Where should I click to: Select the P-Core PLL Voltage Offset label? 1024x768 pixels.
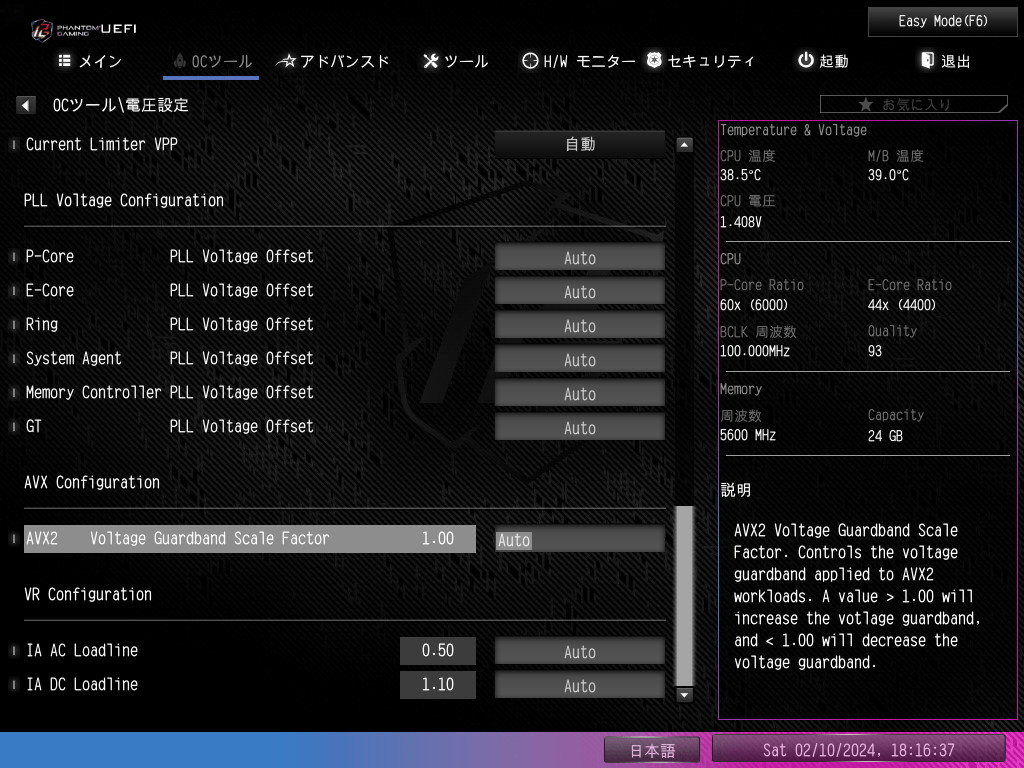pos(169,256)
